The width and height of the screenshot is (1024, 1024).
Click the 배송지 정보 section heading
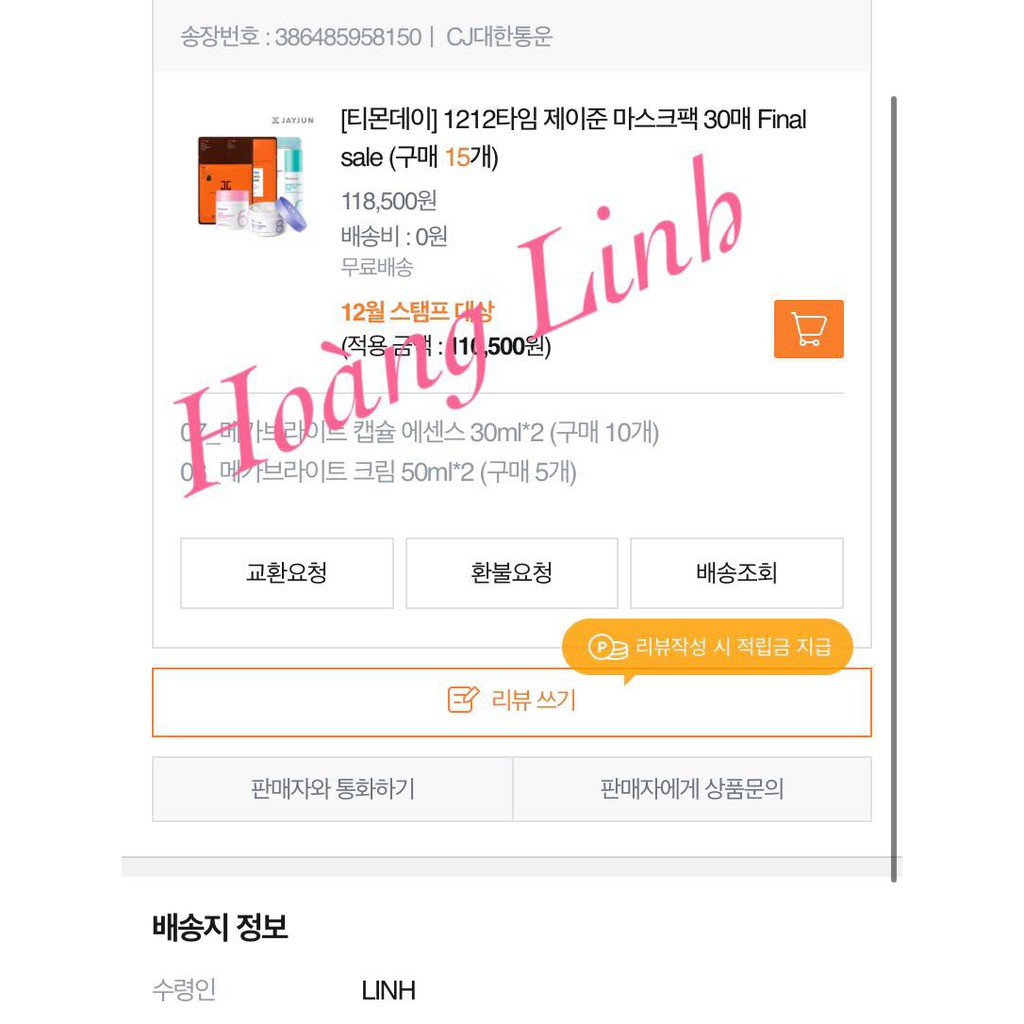pos(220,926)
